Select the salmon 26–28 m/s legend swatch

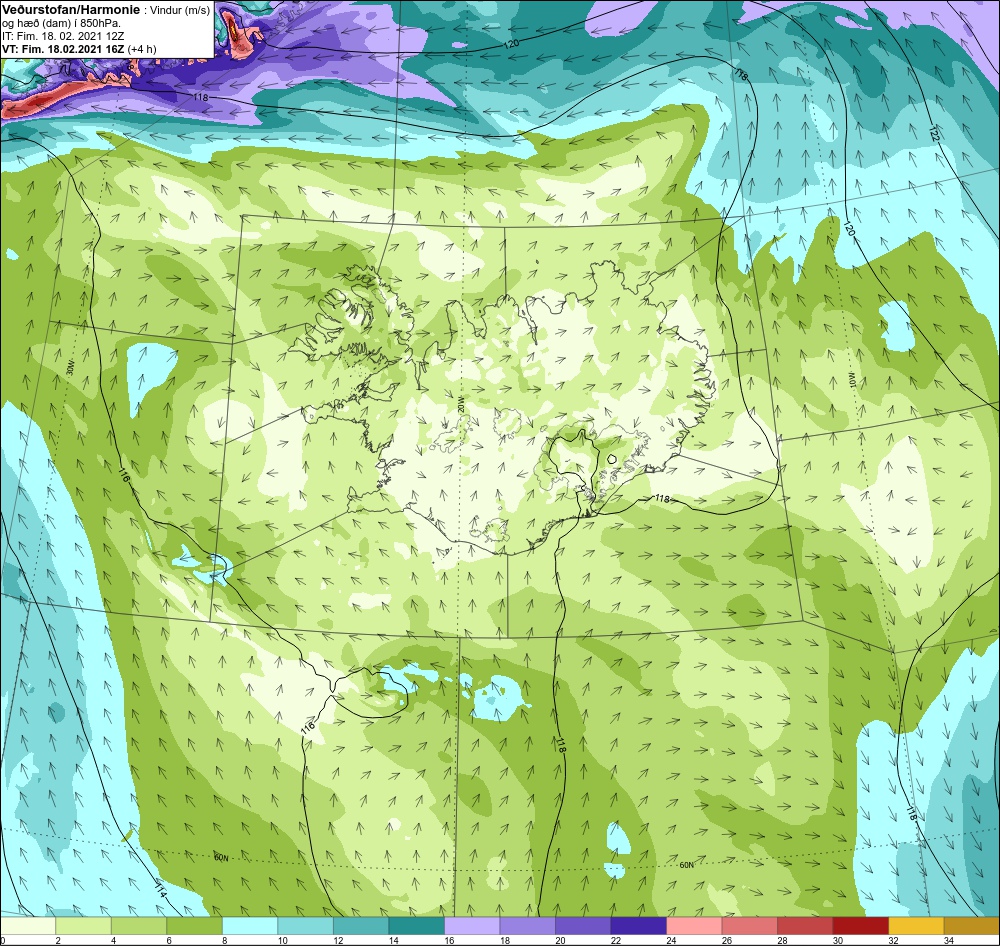tap(749, 926)
